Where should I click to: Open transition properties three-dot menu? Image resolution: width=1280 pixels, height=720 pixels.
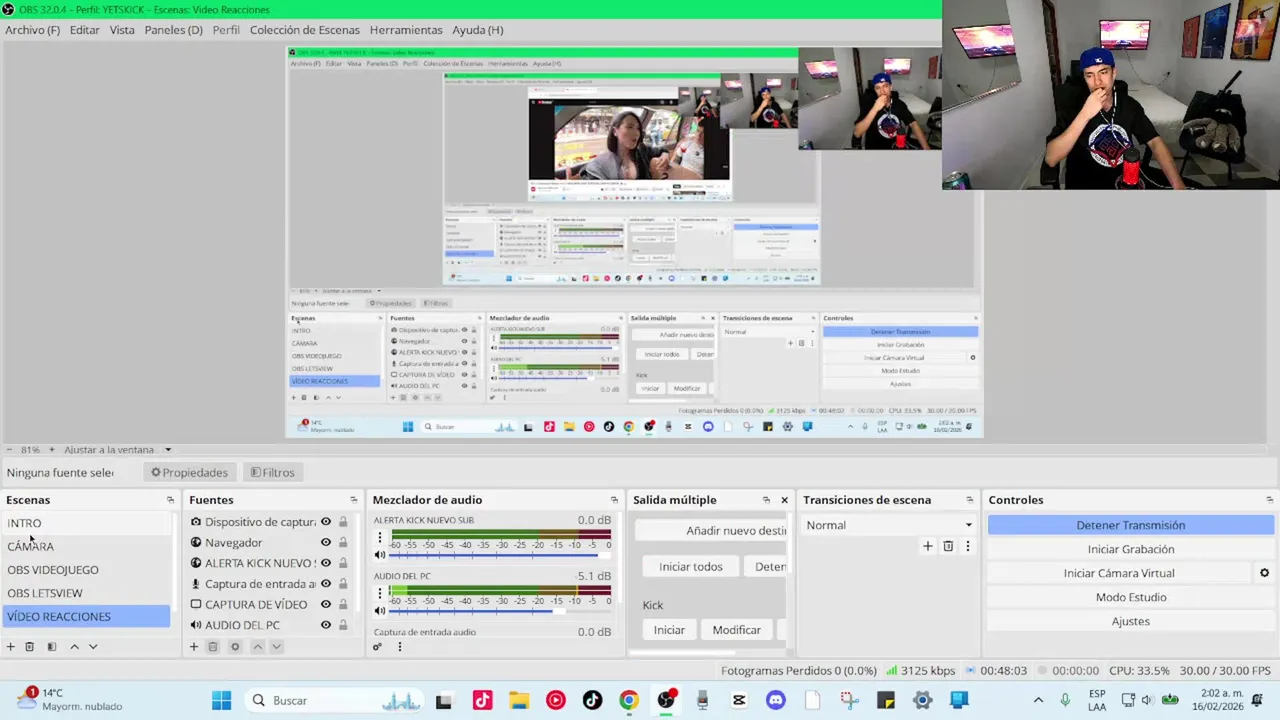point(967,546)
